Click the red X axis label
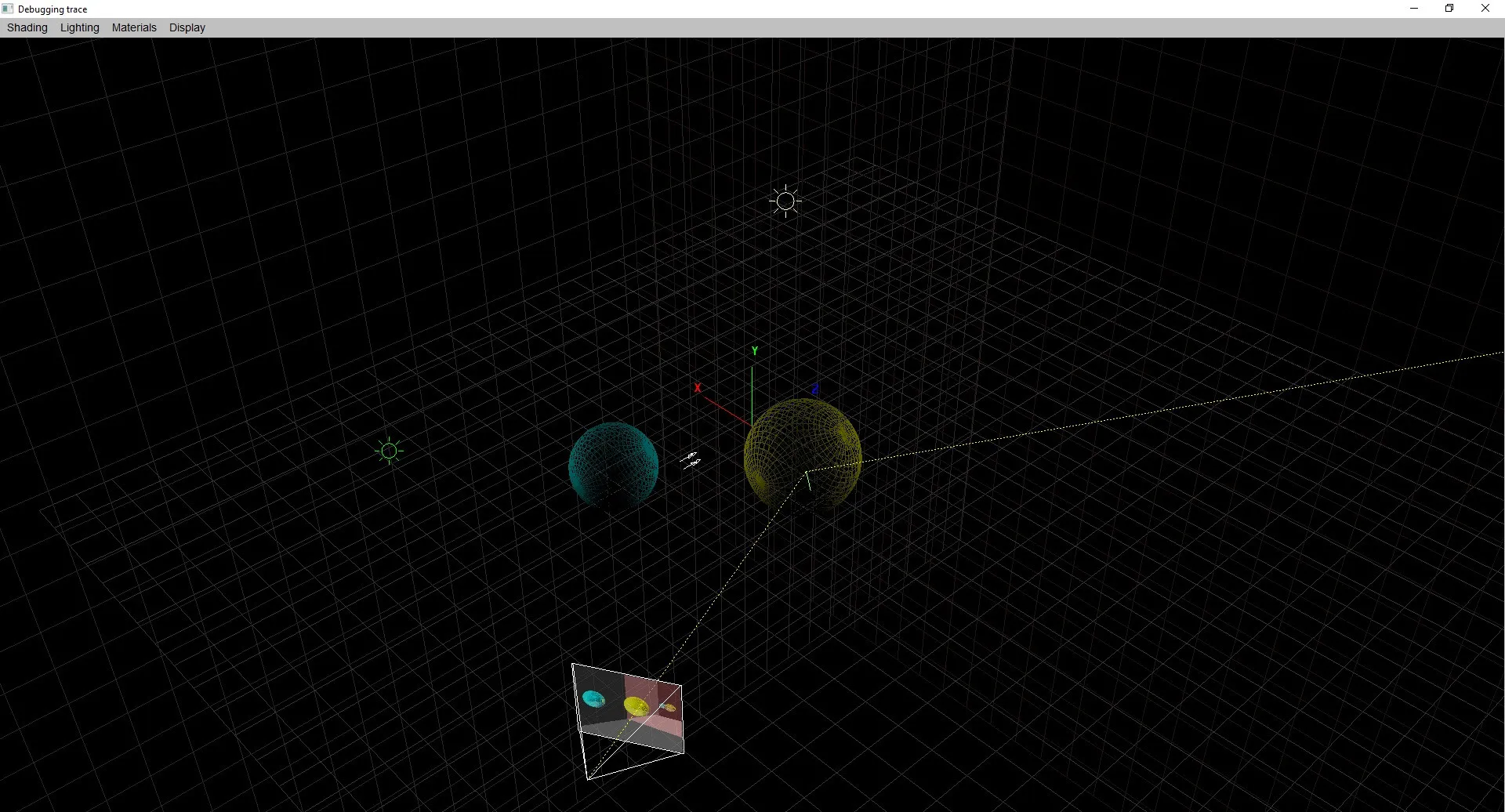Screen dimensions: 1505x812 pyautogui.click(x=698, y=388)
